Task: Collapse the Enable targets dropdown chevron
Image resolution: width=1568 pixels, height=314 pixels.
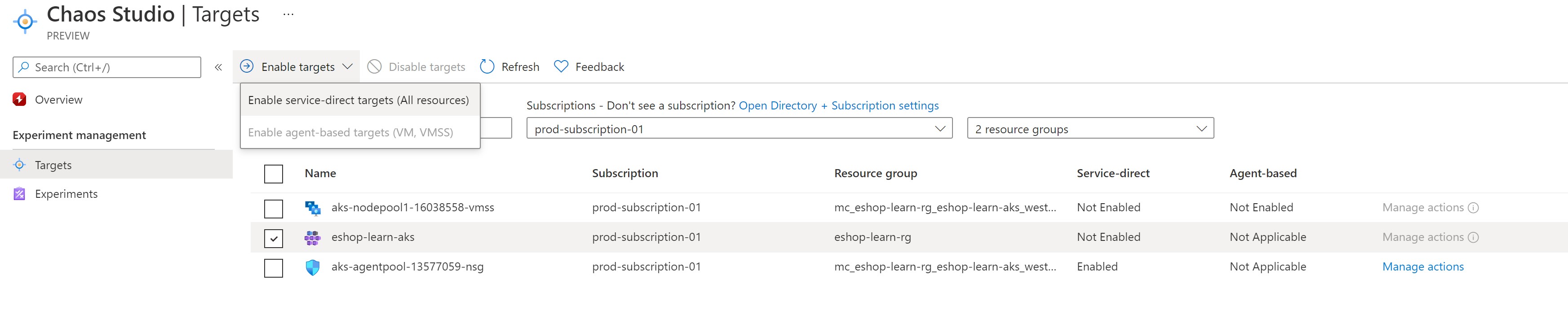Action: click(348, 66)
